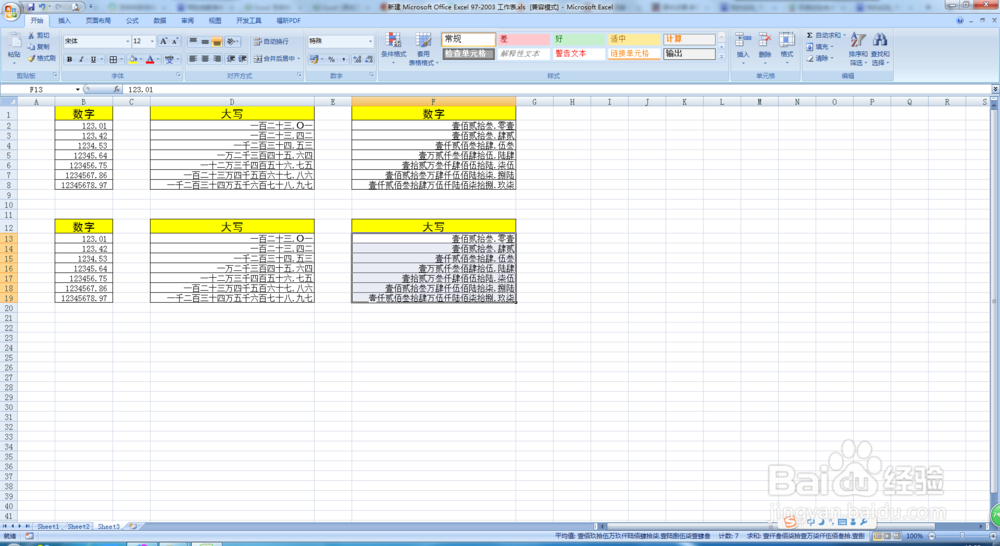Open the Sheet2 worksheet tab
The height and width of the screenshot is (546, 1000).
point(78,526)
